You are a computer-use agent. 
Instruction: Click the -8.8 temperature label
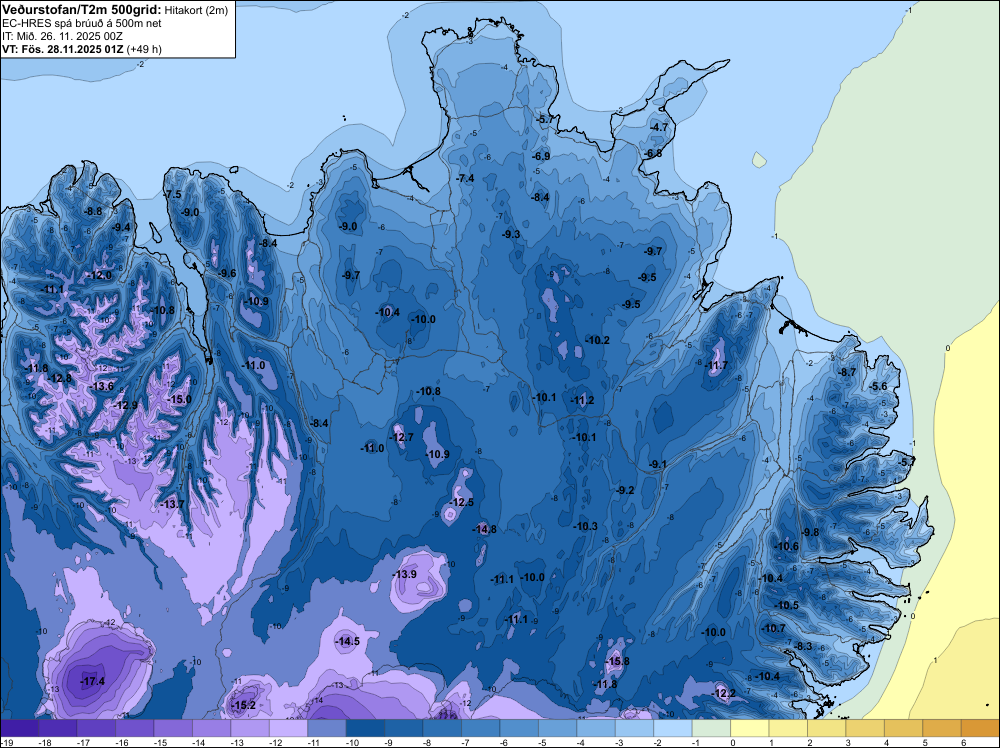click(94, 212)
